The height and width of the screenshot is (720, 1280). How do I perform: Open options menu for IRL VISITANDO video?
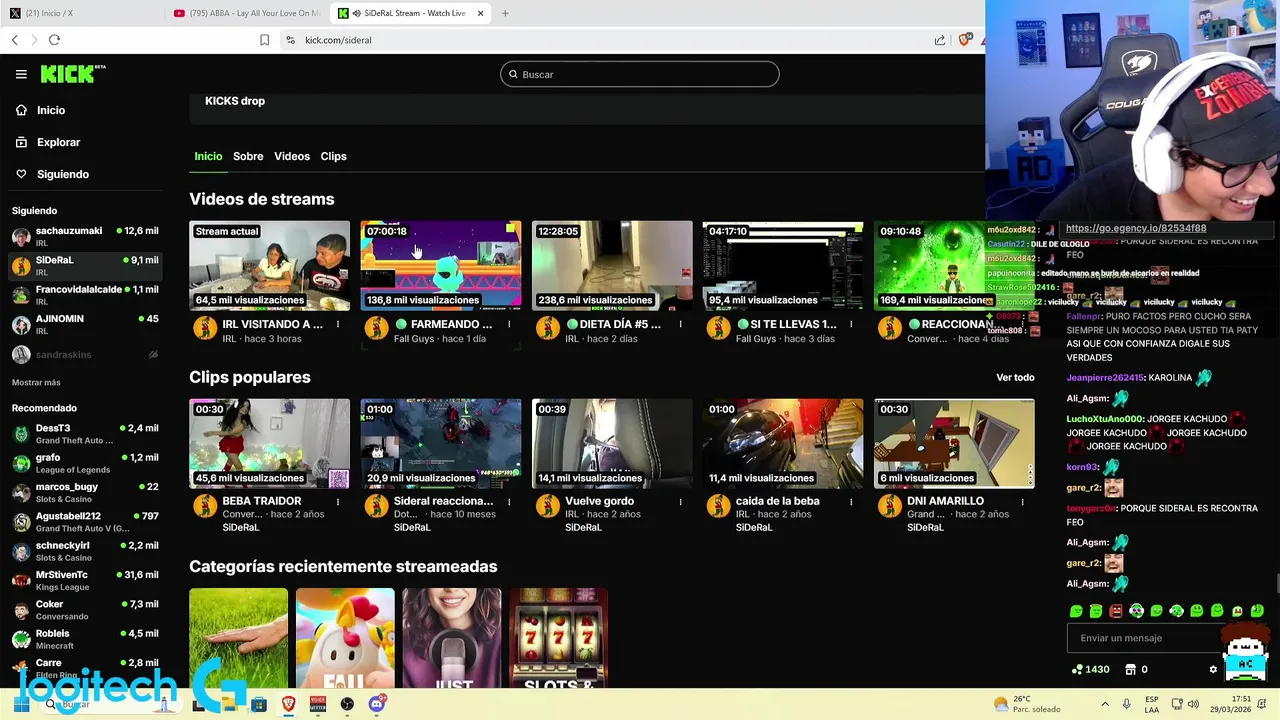click(x=338, y=324)
